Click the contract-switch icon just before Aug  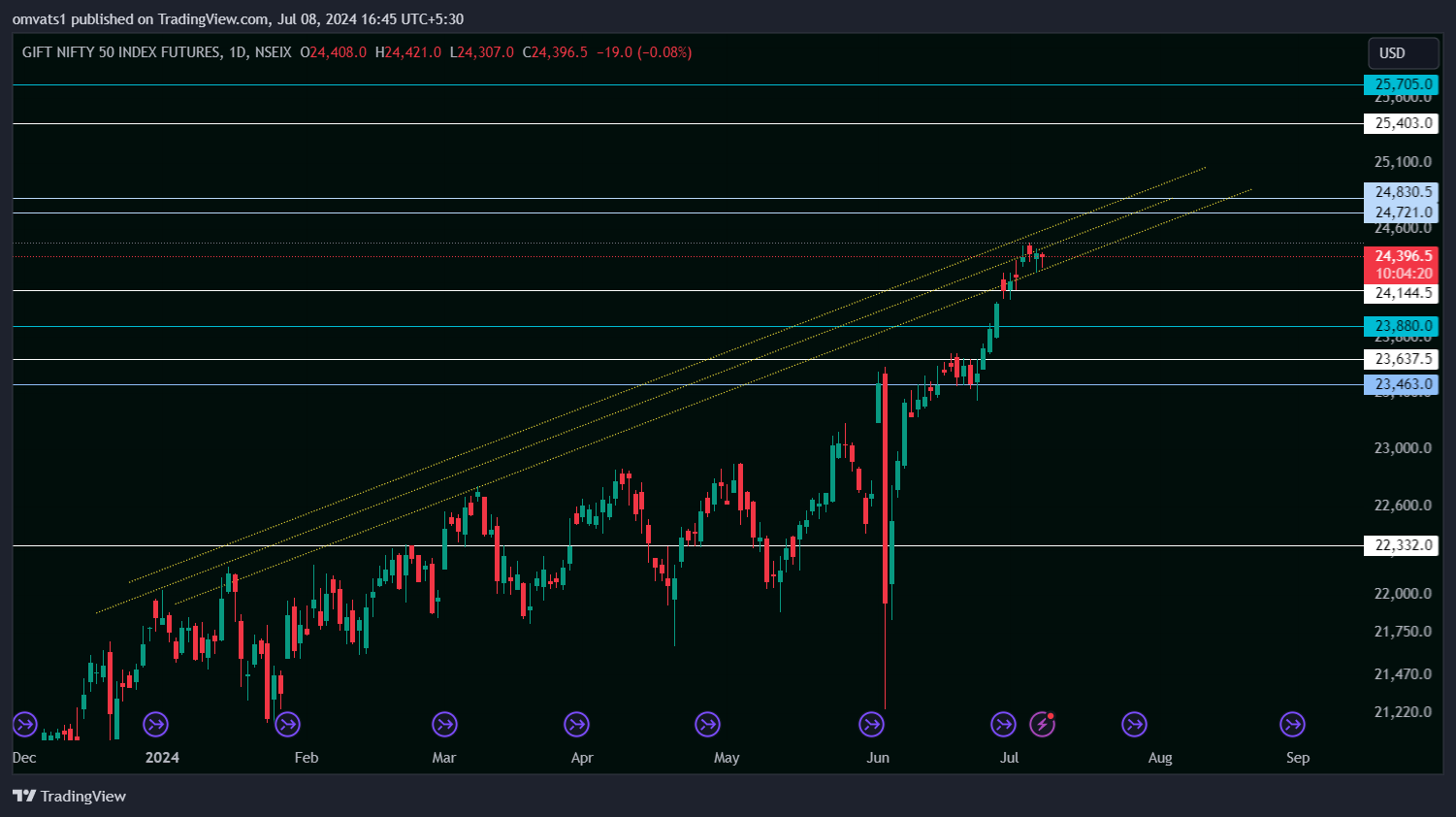[1134, 724]
